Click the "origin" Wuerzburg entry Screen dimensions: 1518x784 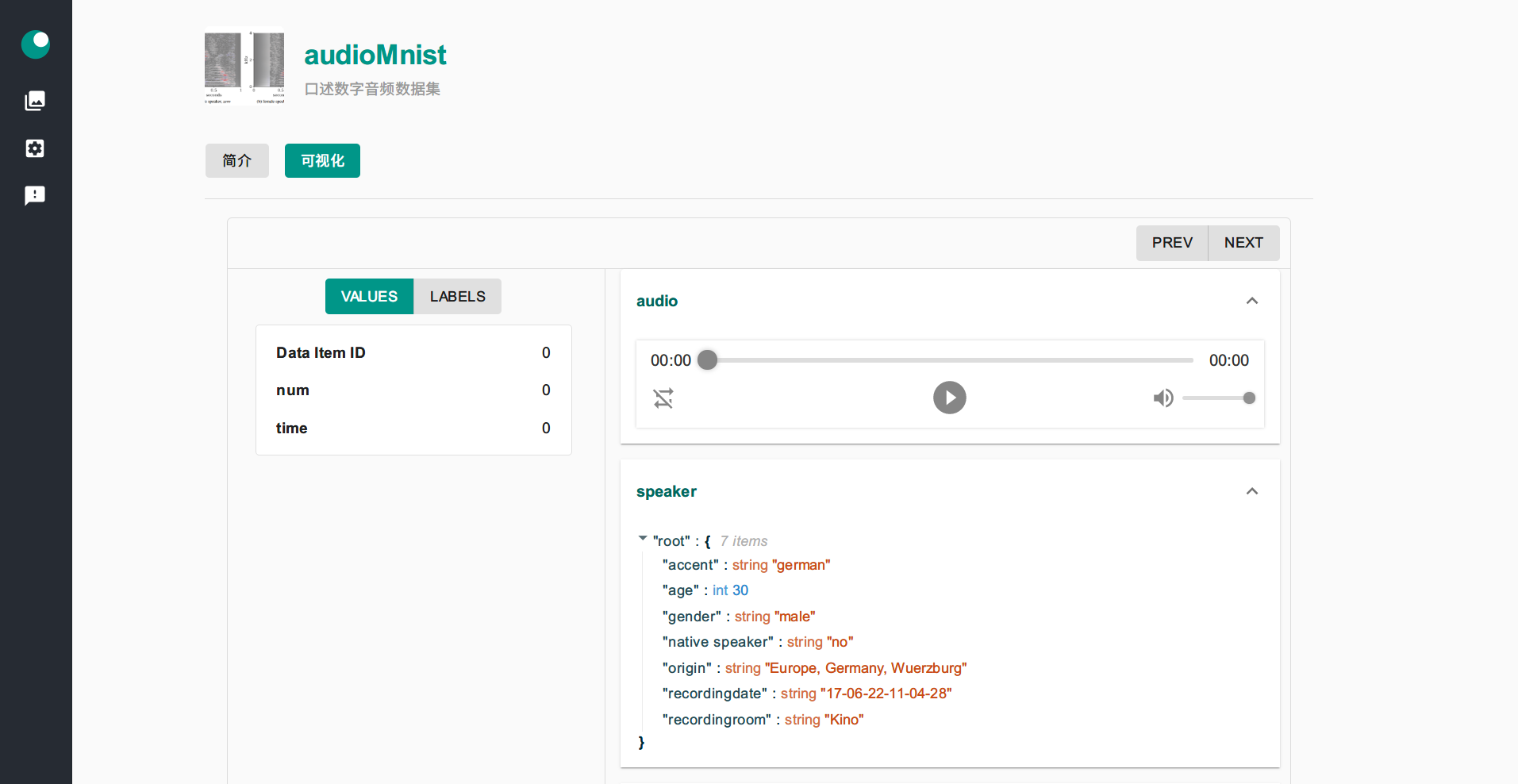pos(815,668)
